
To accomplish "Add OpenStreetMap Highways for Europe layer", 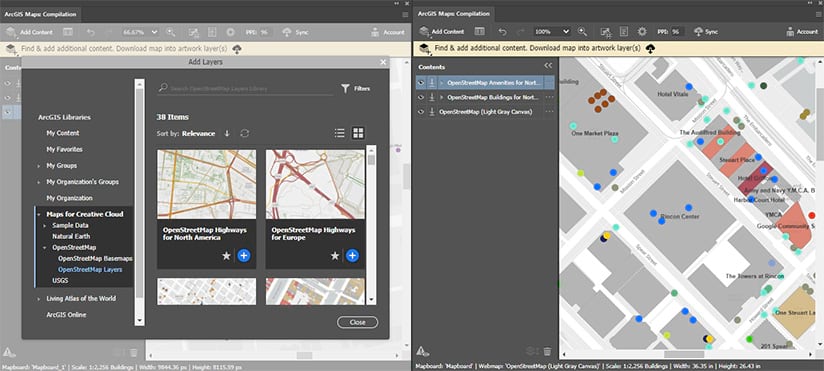I will (x=352, y=256).
